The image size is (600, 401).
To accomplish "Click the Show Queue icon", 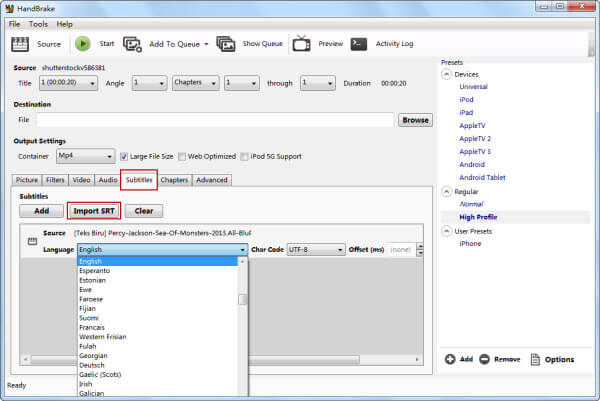I will click(x=226, y=44).
